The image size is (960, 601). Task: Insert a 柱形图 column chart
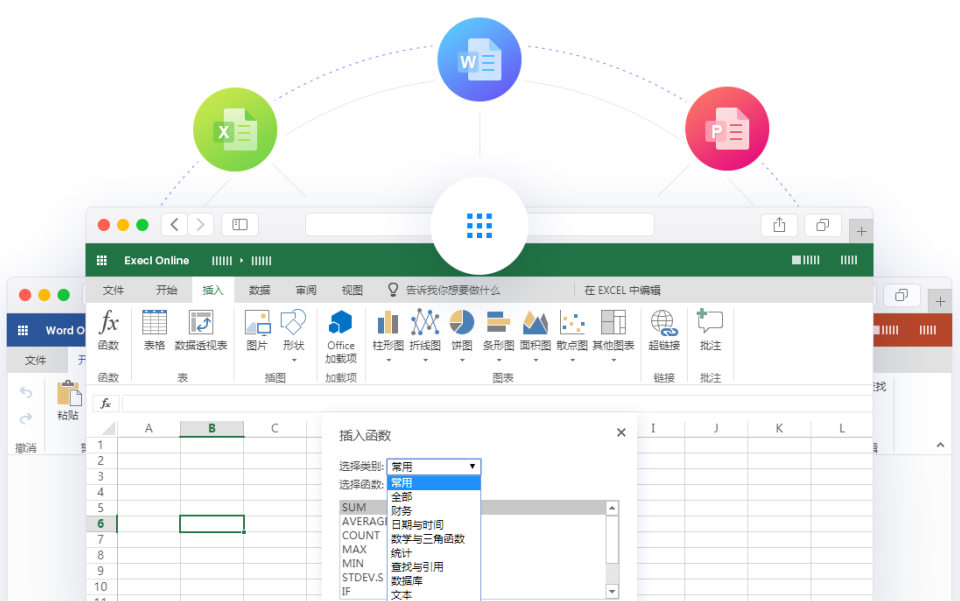pyautogui.click(x=388, y=335)
